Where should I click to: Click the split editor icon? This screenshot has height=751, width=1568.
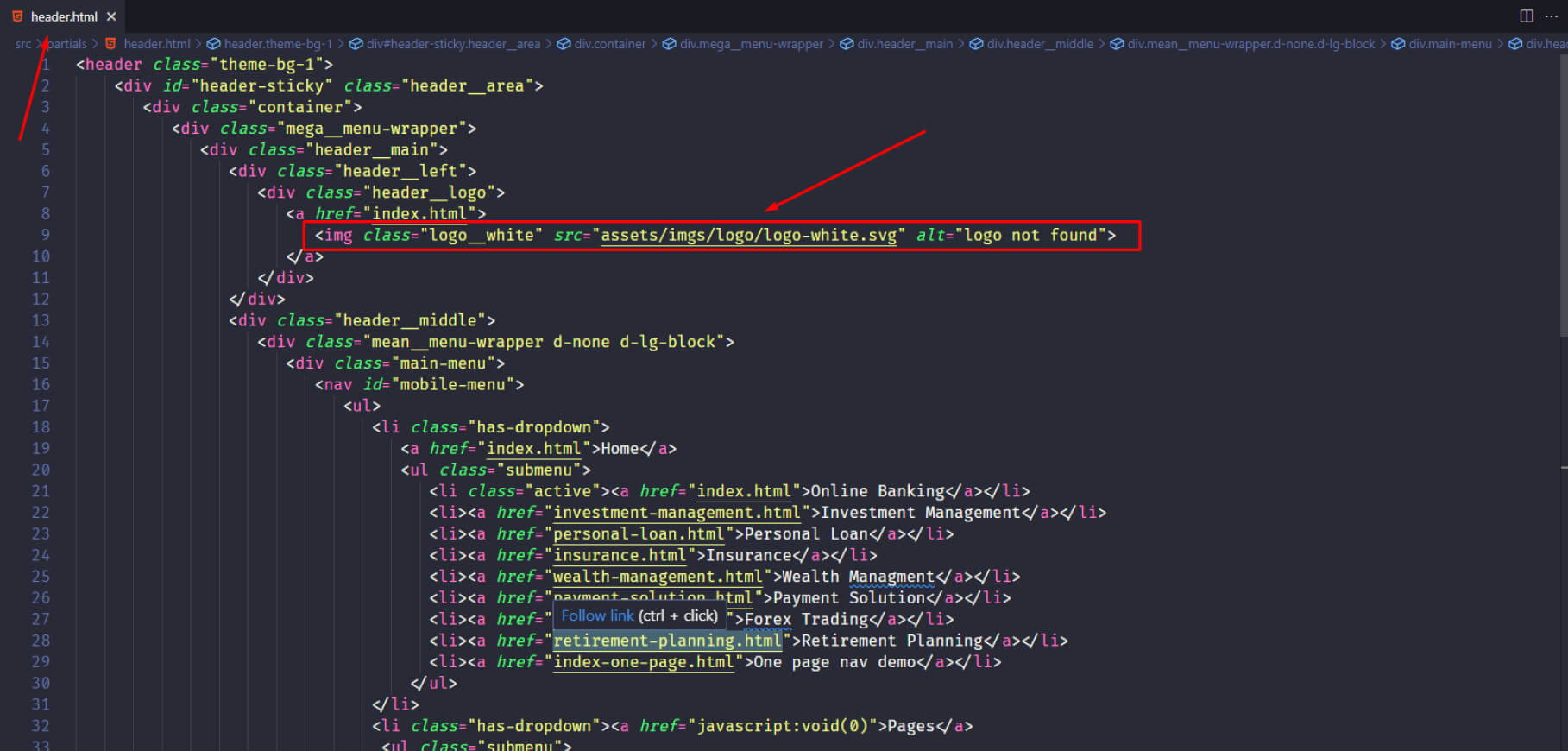pyautogui.click(x=1527, y=16)
